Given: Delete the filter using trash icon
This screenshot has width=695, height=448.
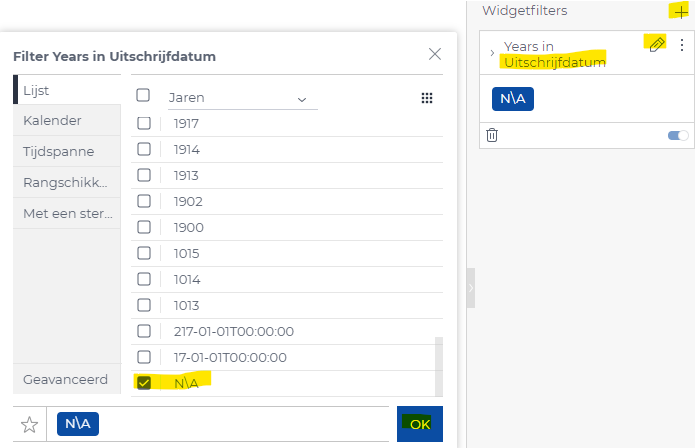Looking at the screenshot, I should click(x=492, y=135).
